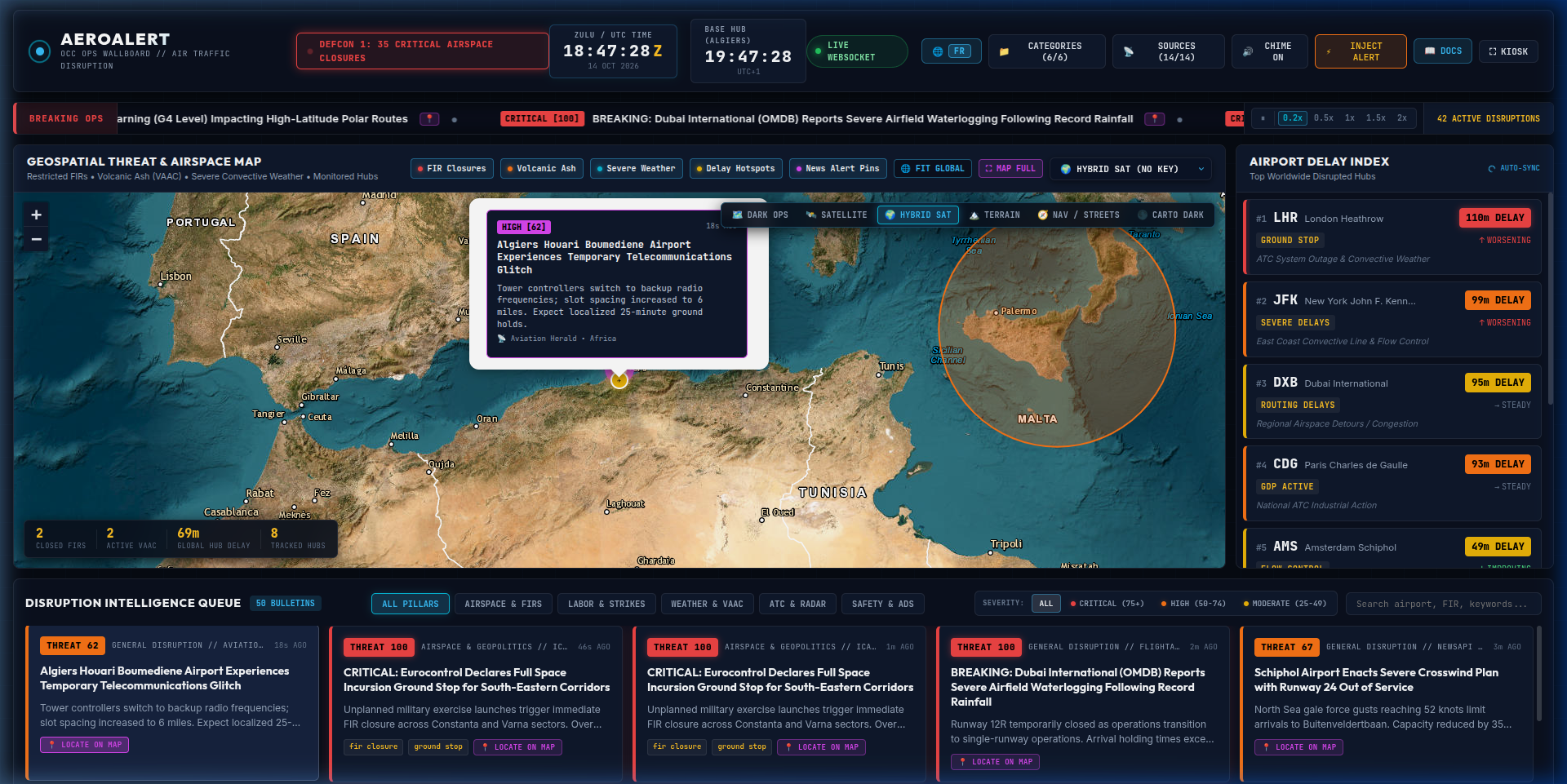
Task: Switch to Labor & Strikes pillar tab
Action: (x=606, y=605)
